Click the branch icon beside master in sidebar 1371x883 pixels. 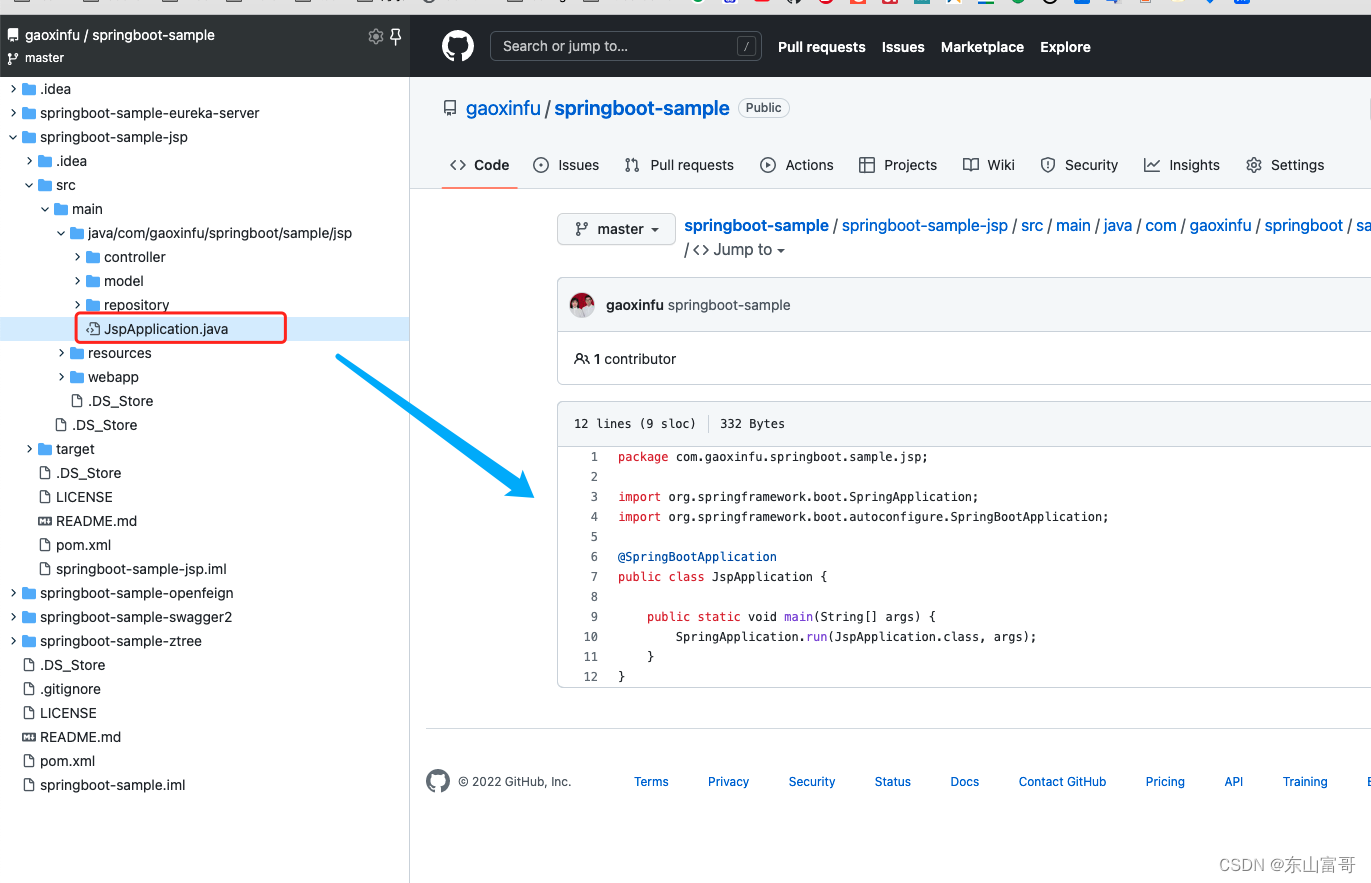pos(13,58)
